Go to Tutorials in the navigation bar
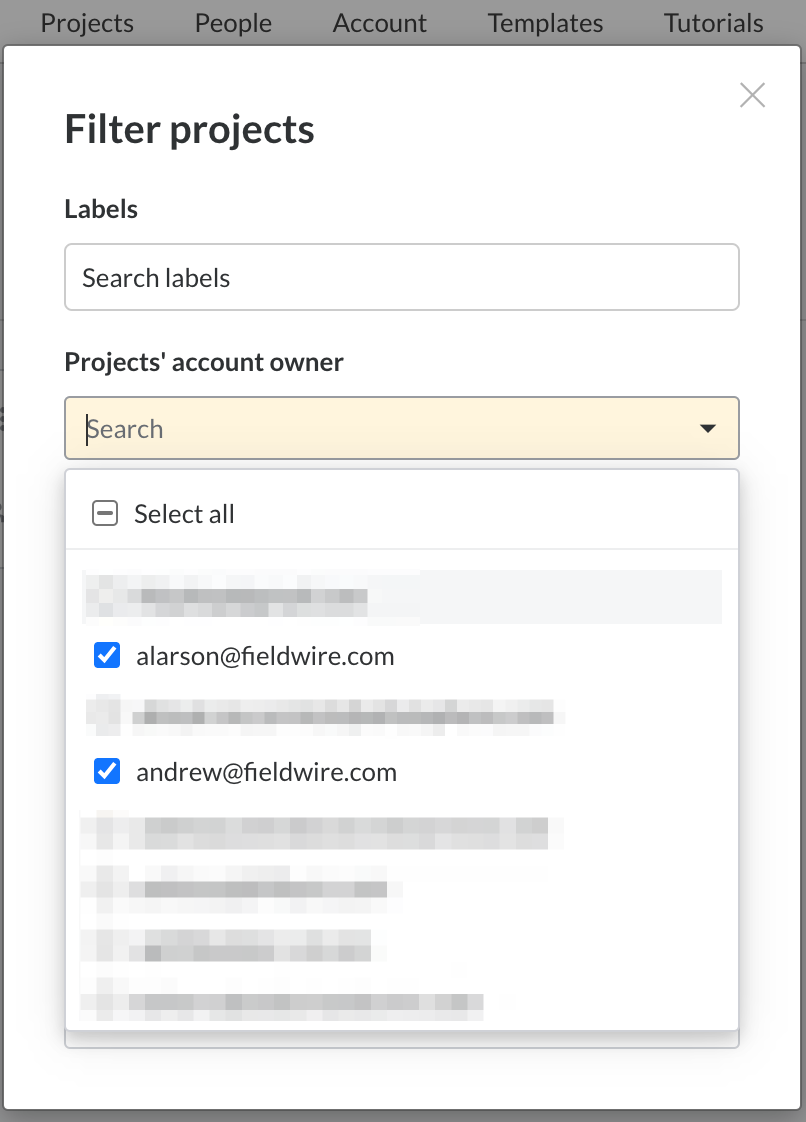Image resolution: width=806 pixels, height=1122 pixels. pyautogui.click(x=712, y=22)
